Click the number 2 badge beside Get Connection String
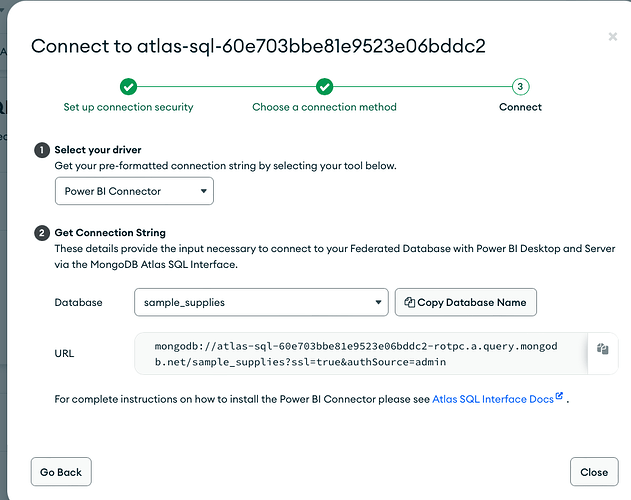 (42, 233)
